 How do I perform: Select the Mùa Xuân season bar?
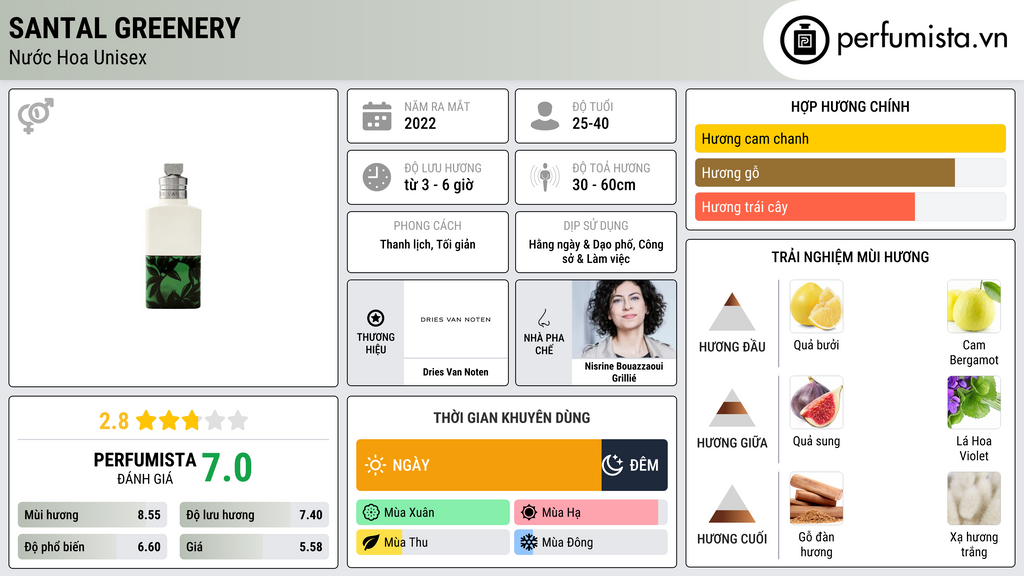(433, 513)
